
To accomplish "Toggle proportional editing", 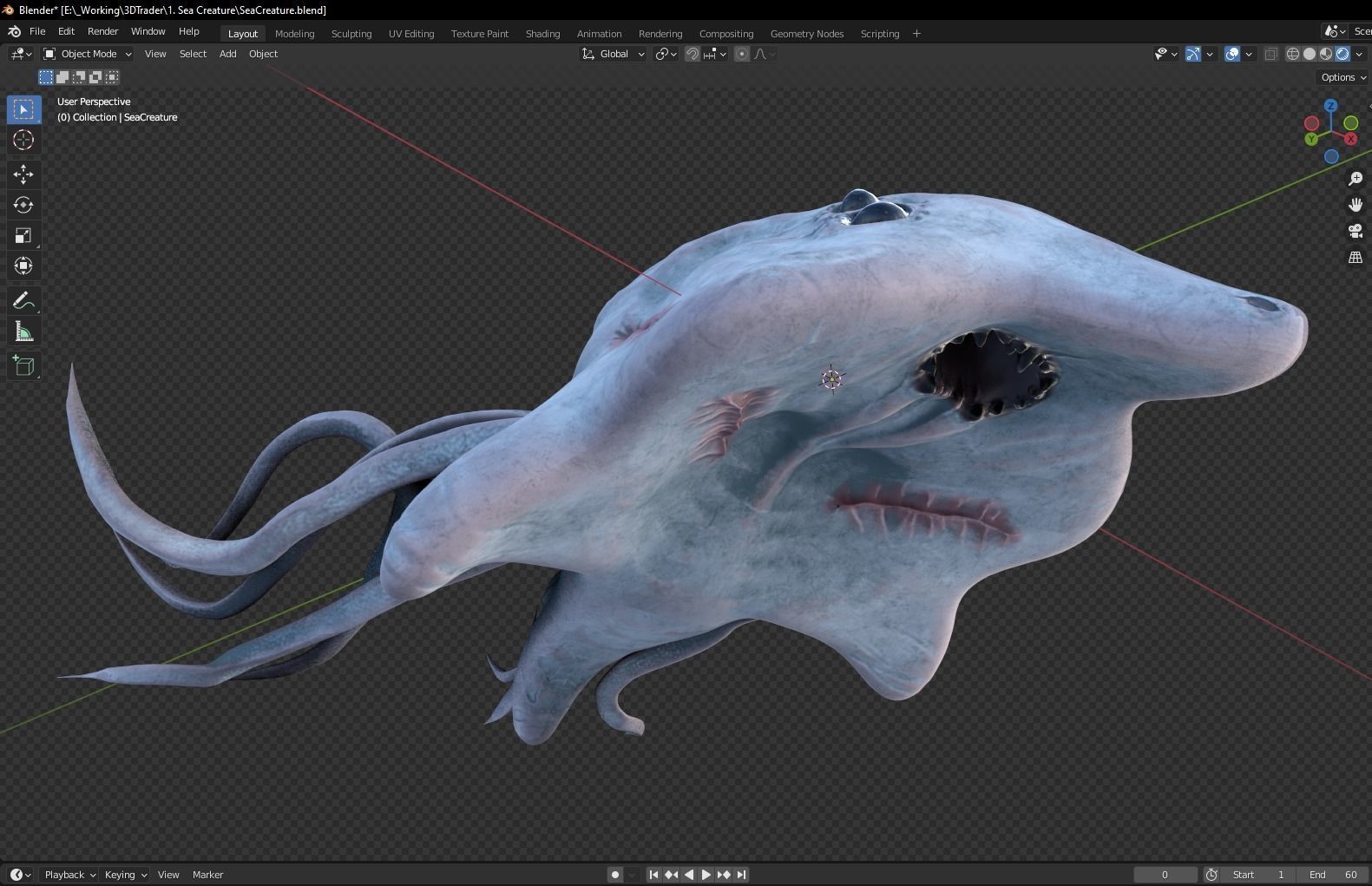I will pos(742,54).
